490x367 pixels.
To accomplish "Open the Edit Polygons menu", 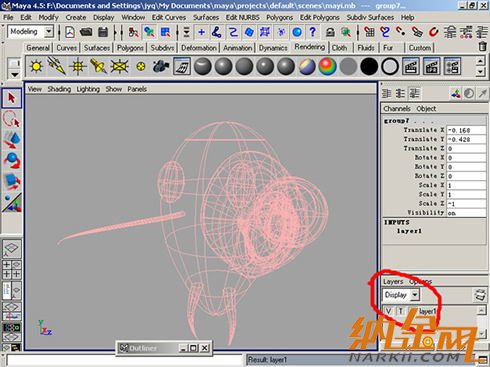I will coord(319,17).
